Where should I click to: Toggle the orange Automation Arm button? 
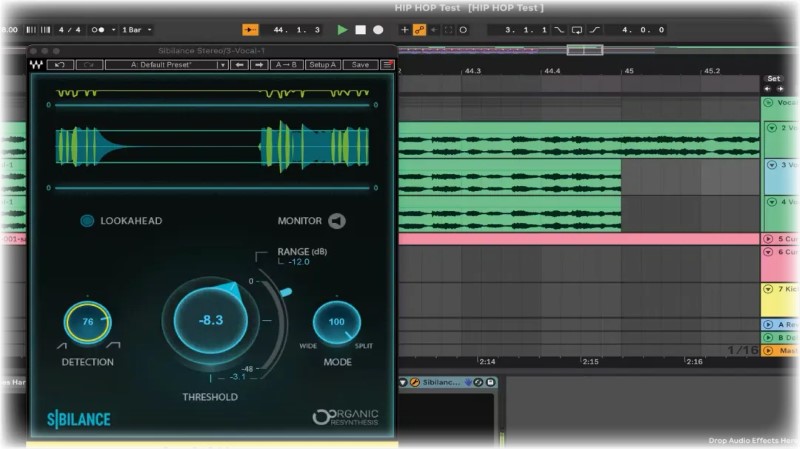[x=419, y=30]
